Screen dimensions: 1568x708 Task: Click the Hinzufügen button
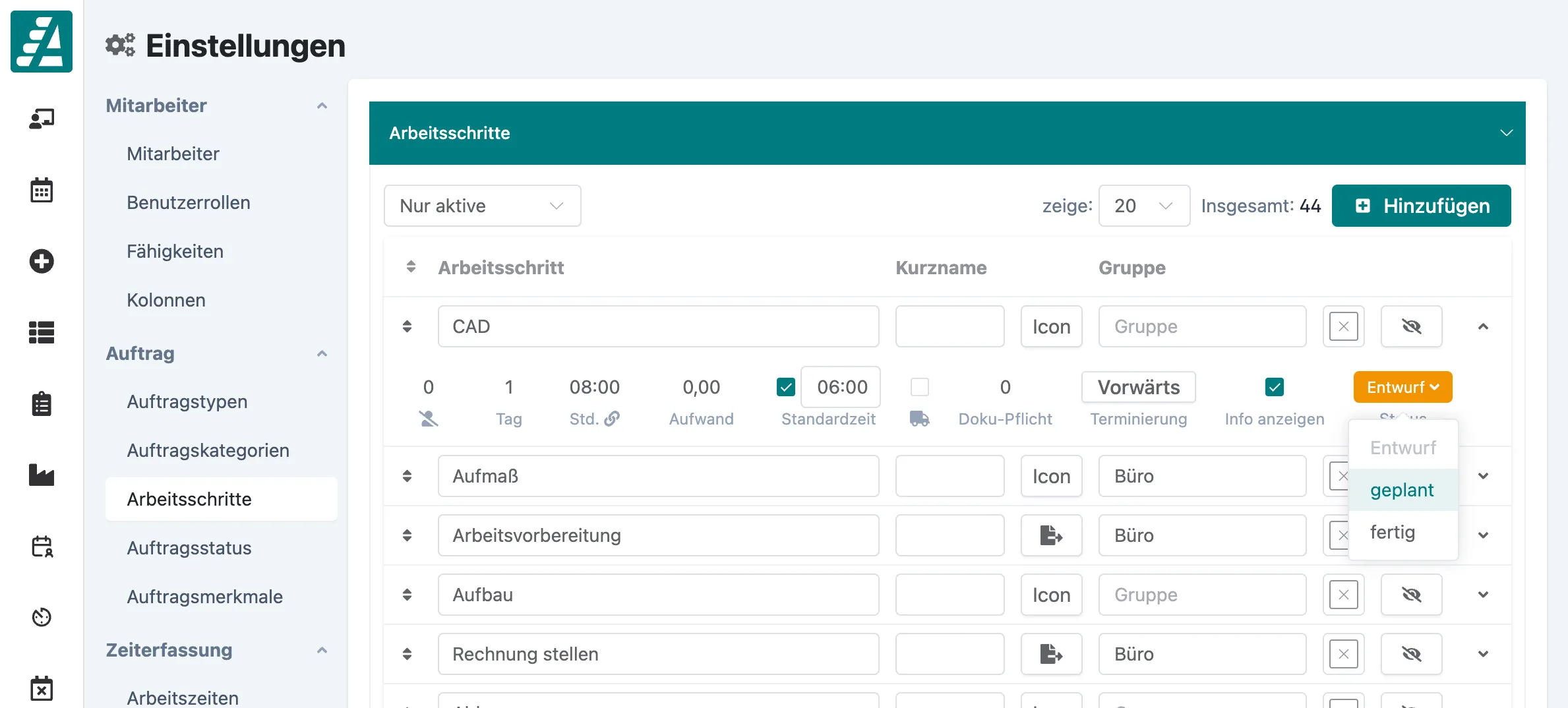point(1421,205)
